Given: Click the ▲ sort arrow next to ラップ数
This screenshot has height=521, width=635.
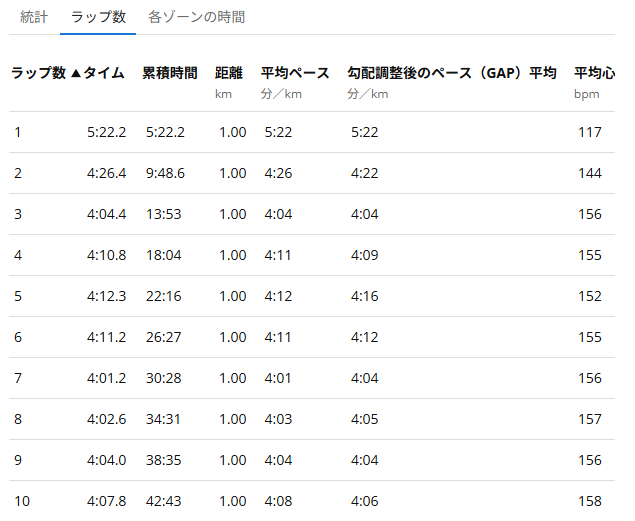Looking at the screenshot, I should click(x=75, y=74).
